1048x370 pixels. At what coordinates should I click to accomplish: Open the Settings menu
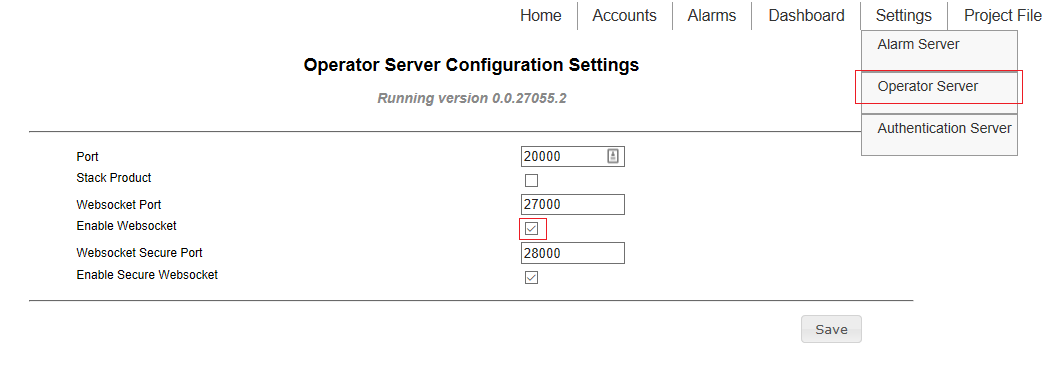[x=904, y=15]
